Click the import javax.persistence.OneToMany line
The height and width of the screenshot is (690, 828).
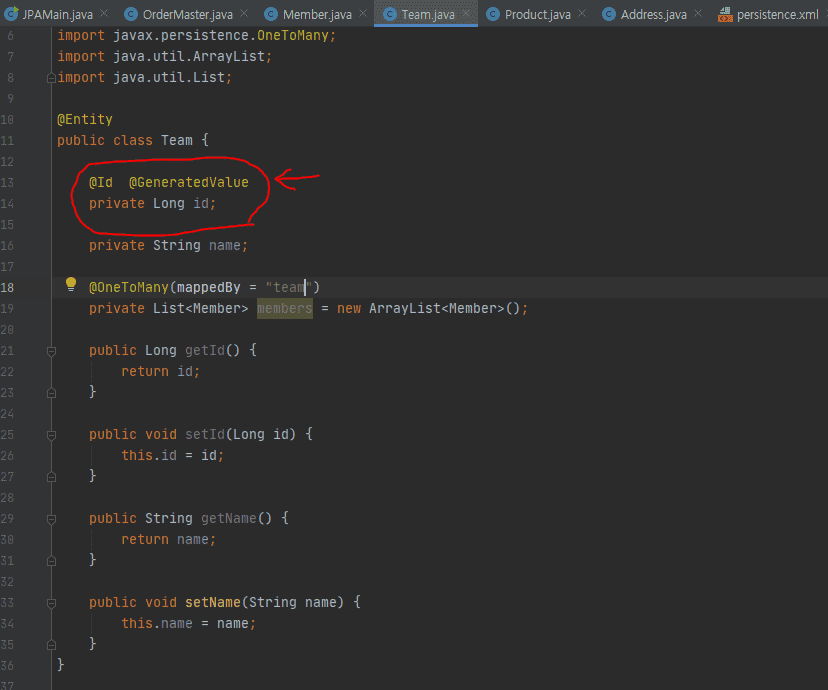pos(196,36)
